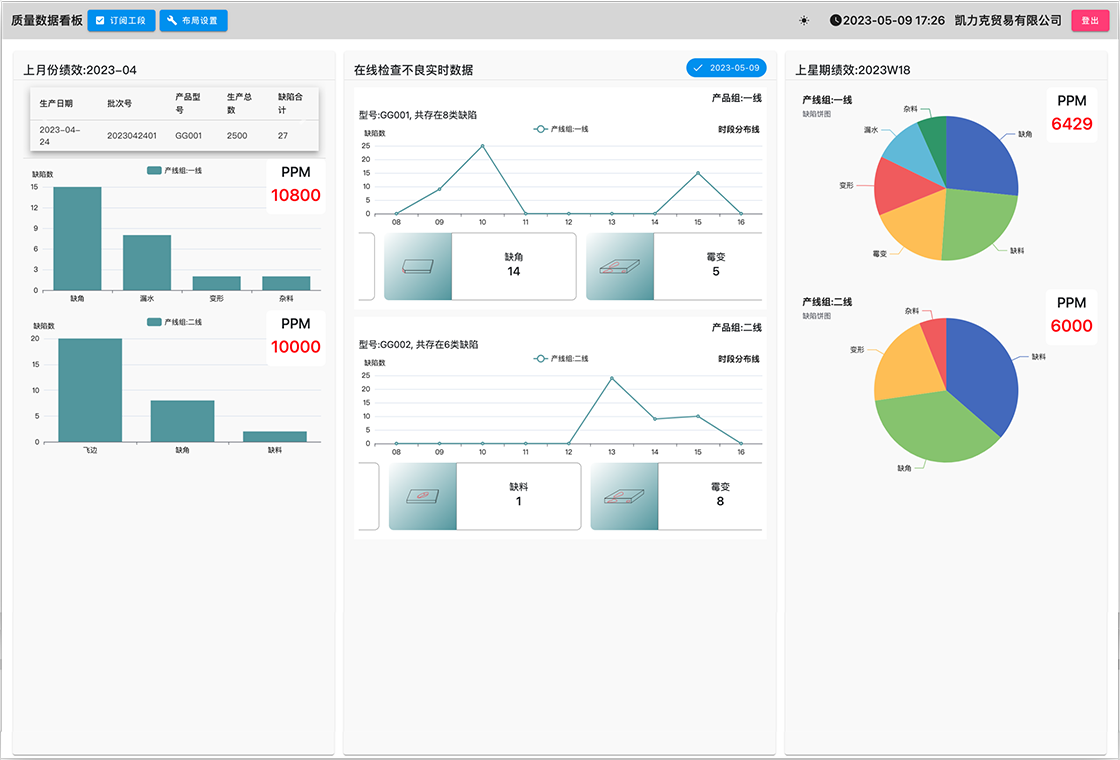Click the 缺角 defect thumbnail in 一线 card
The height and width of the screenshot is (760, 1120).
[x=418, y=266]
